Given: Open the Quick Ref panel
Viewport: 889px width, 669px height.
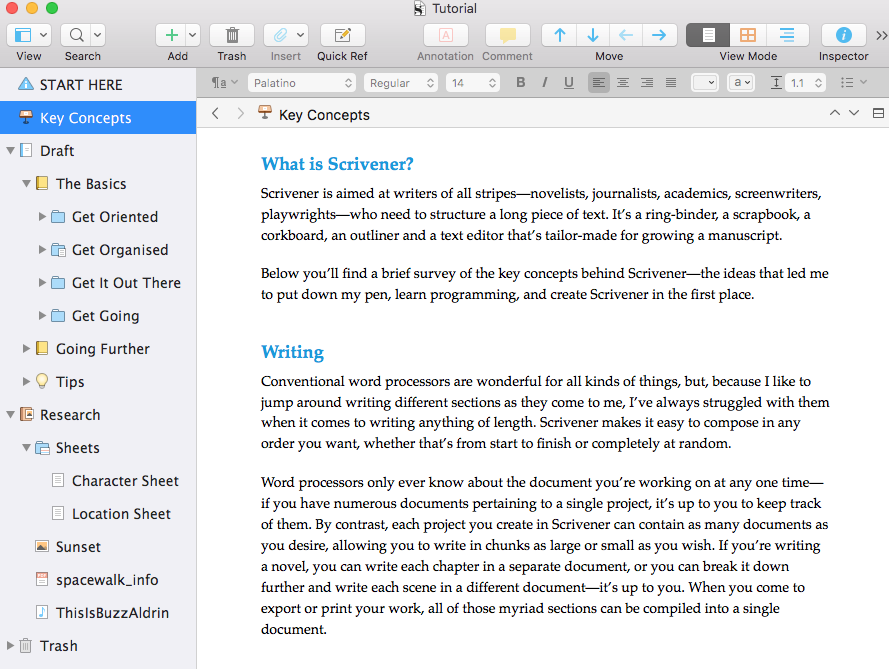Looking at the screenshot, I should click(342, 35).
